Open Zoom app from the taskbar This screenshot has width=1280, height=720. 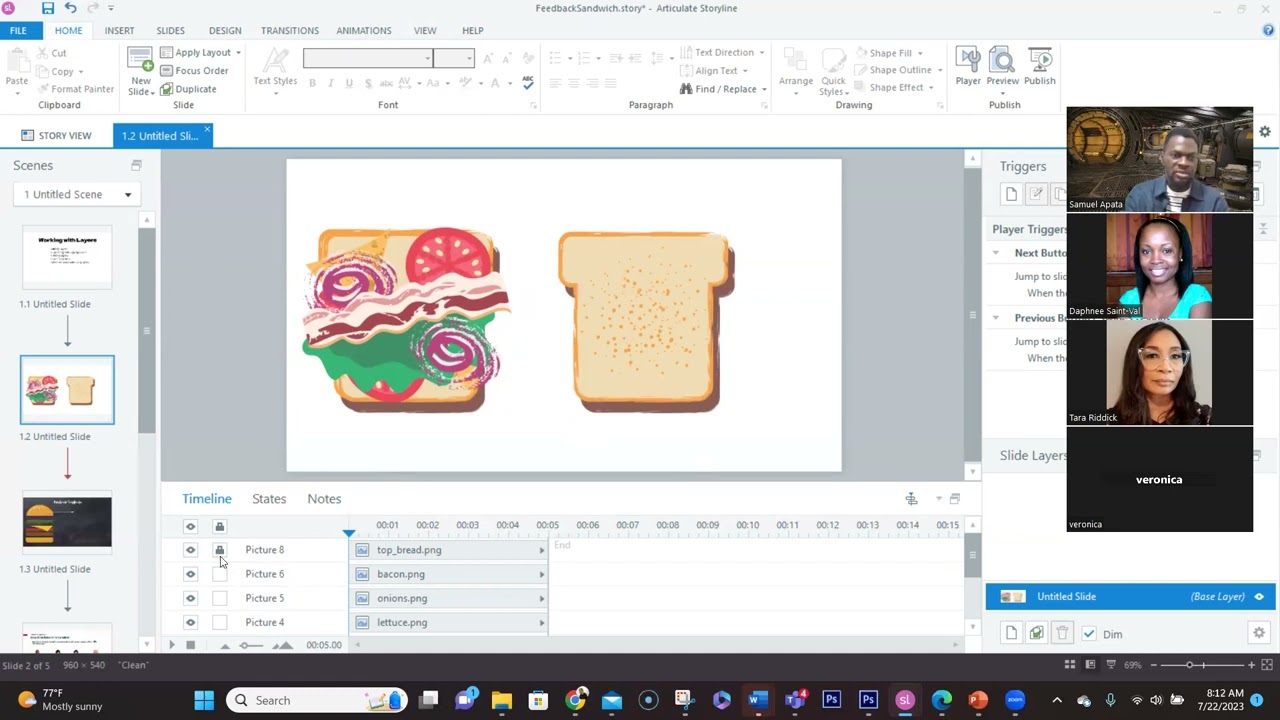[1015, 700]
